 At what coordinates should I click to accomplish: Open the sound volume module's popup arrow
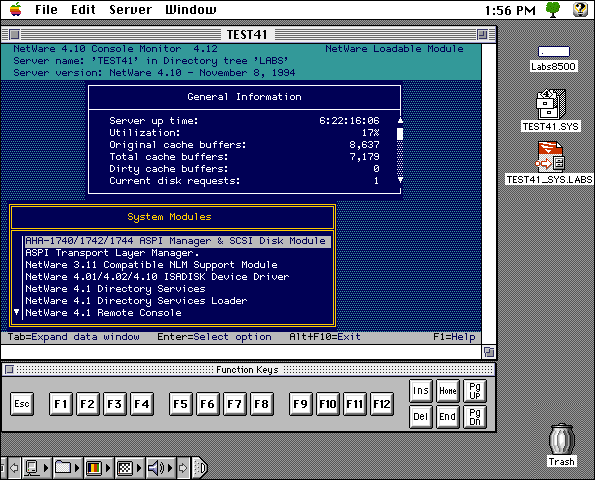(x=170, y=467)
